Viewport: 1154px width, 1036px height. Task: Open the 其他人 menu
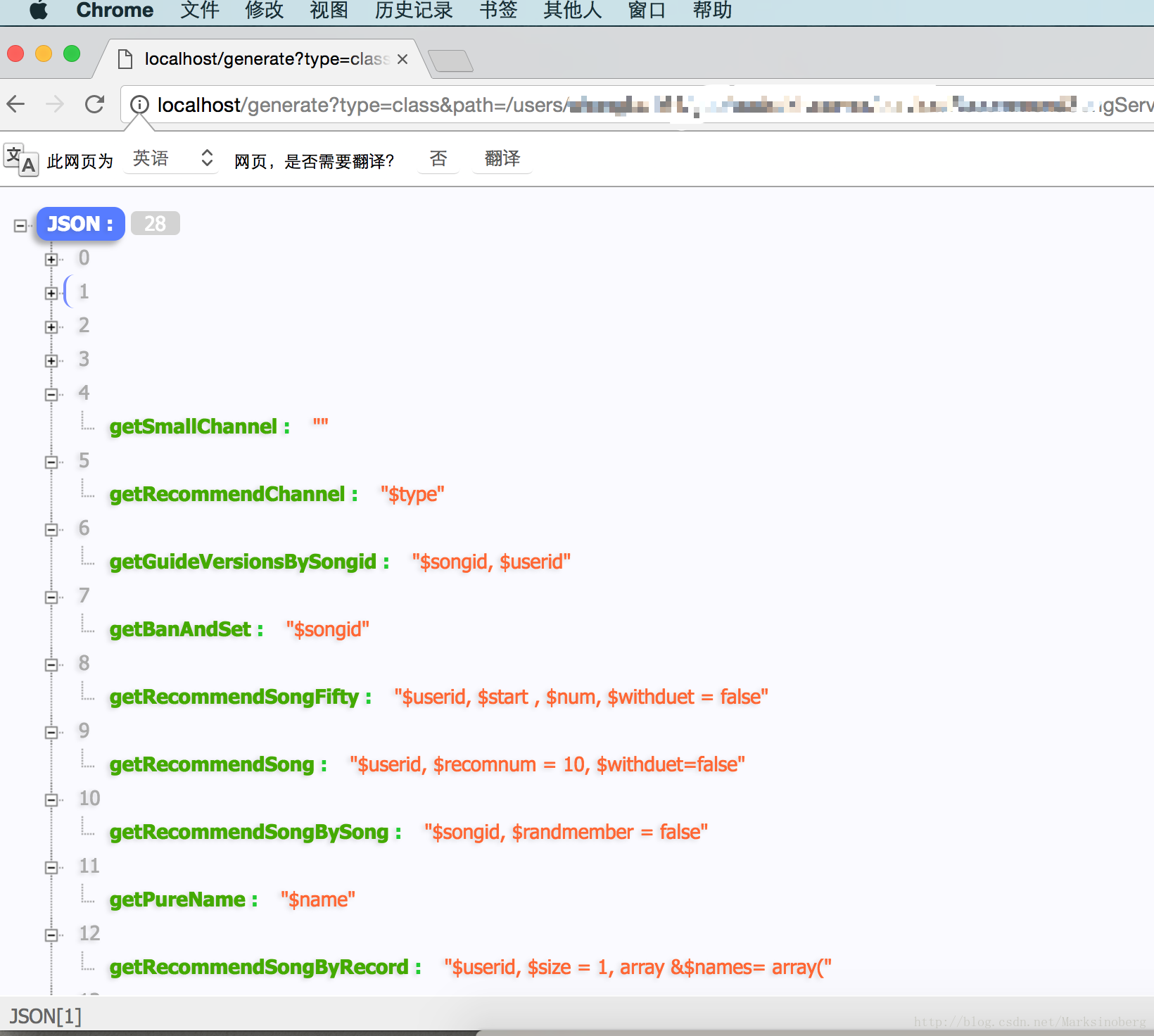(573, 11)
